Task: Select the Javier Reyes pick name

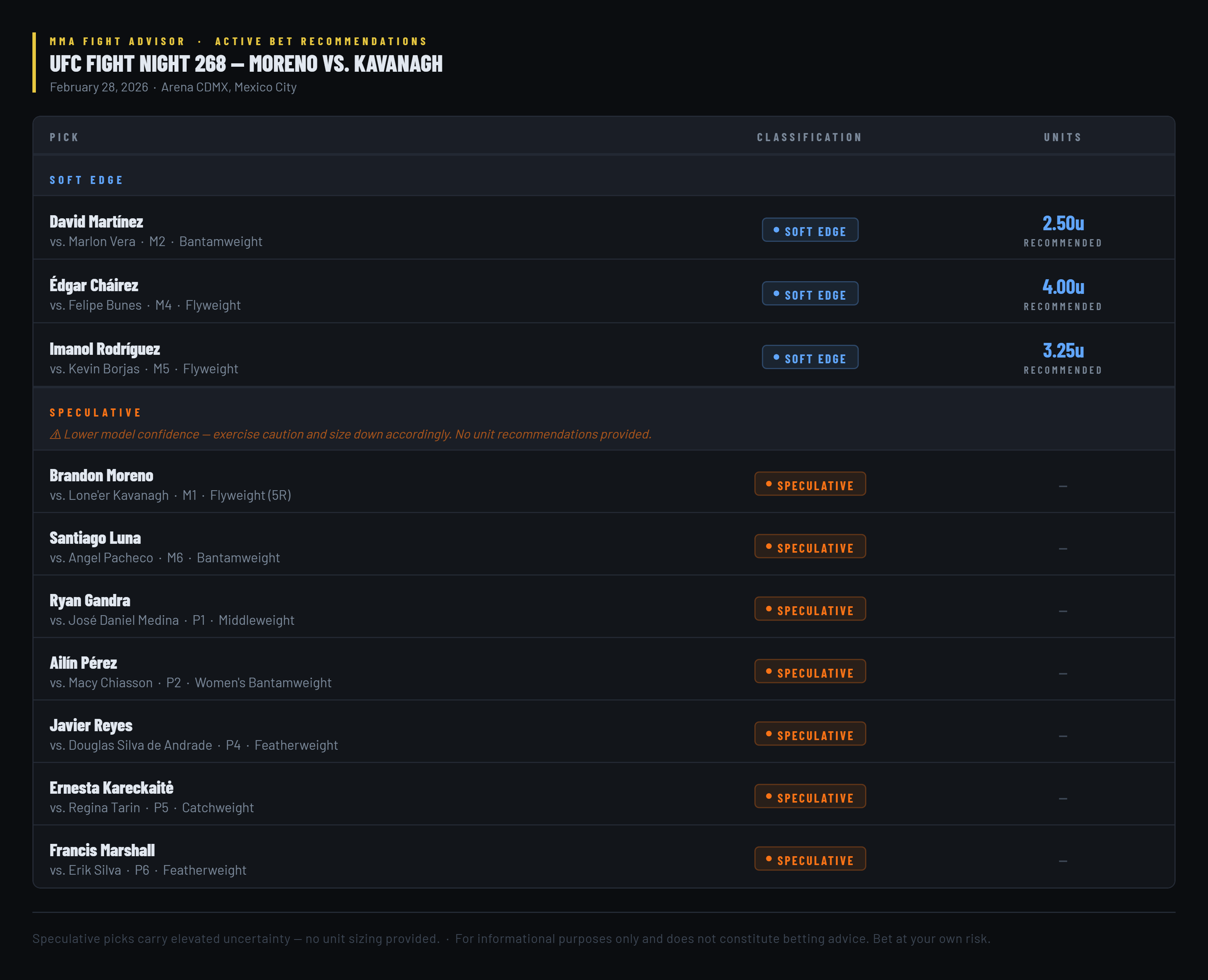Action: pos(91,725)
